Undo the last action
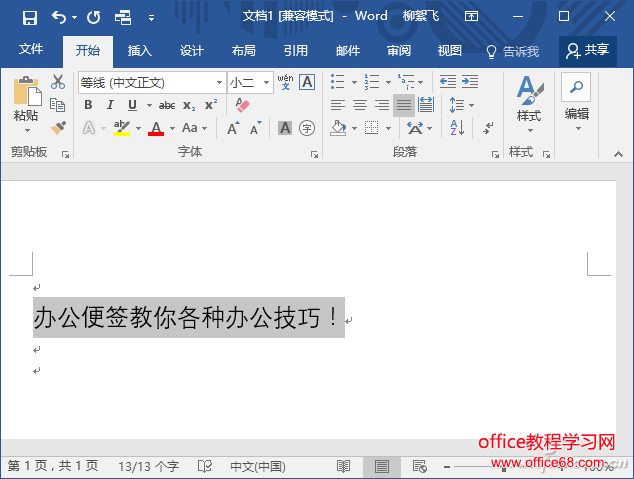This screenshot has height=479, width=634. click(59, 17)
